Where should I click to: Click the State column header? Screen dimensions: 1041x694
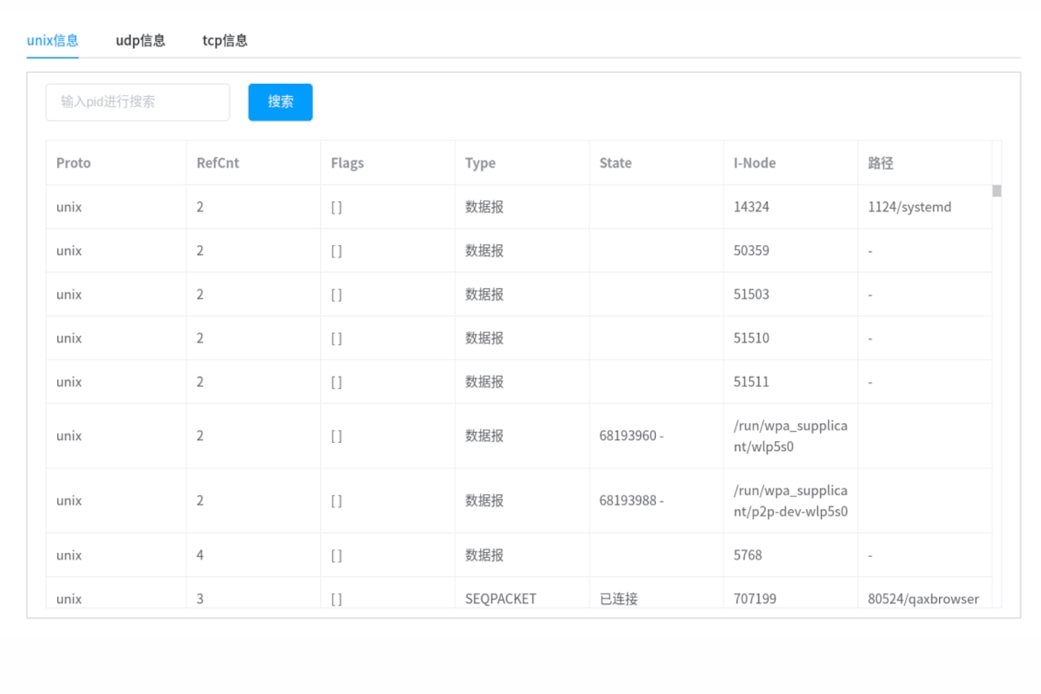coord(615,163)
